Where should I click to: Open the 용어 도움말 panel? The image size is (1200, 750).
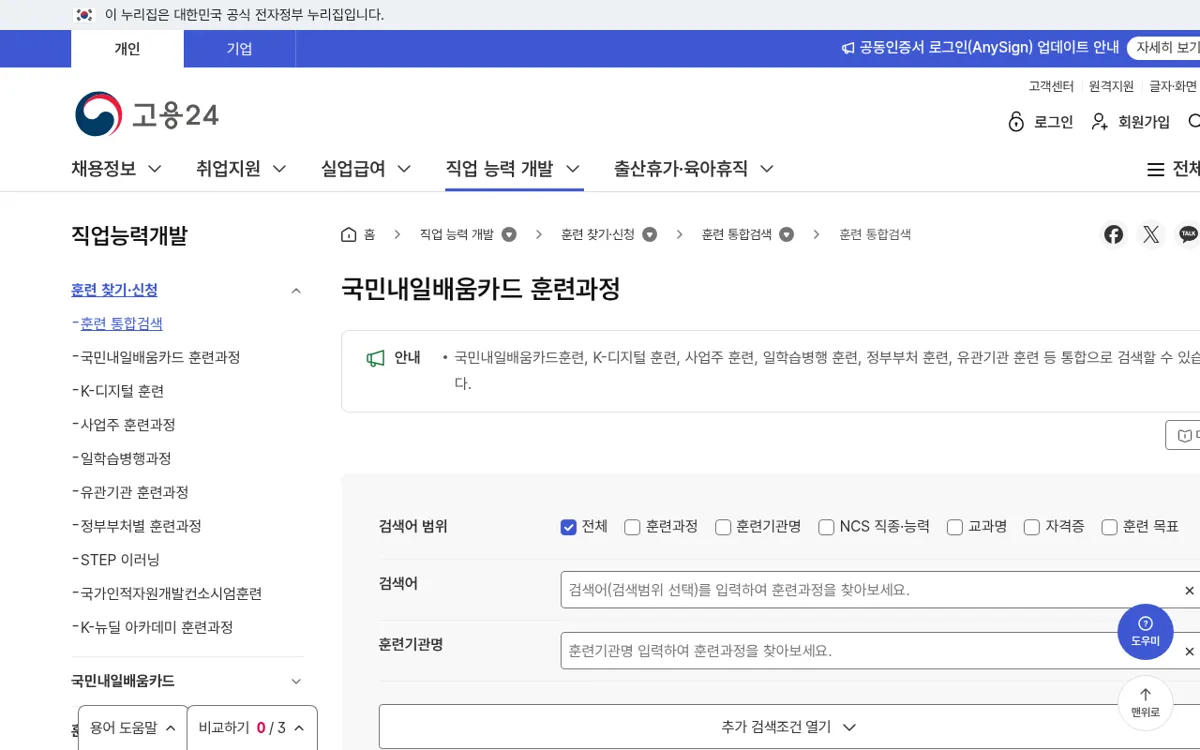tap(133, 727)
